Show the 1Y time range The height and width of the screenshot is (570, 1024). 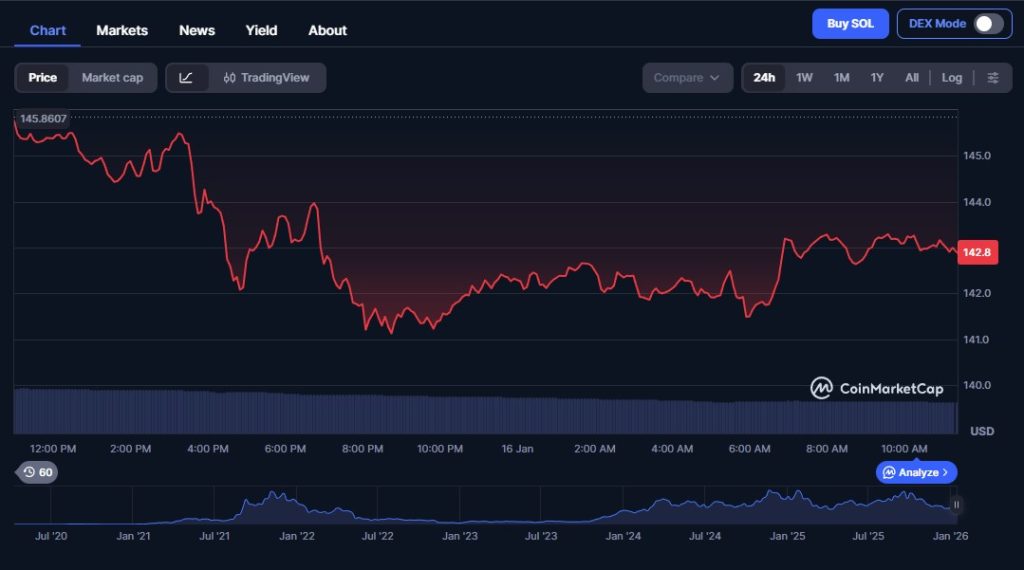tap(877, 78)
